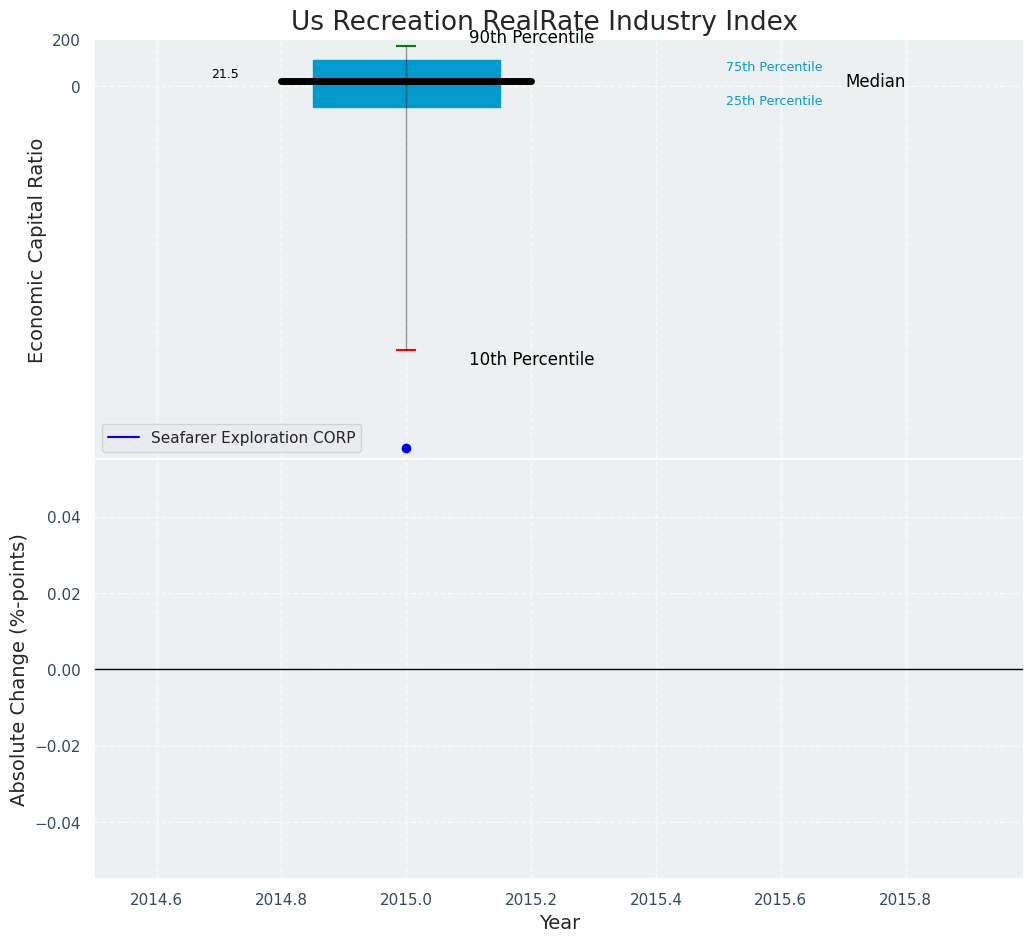
Task: Click the Absolute Change (%-points) axis title
Action: click(x=19, y=669)
